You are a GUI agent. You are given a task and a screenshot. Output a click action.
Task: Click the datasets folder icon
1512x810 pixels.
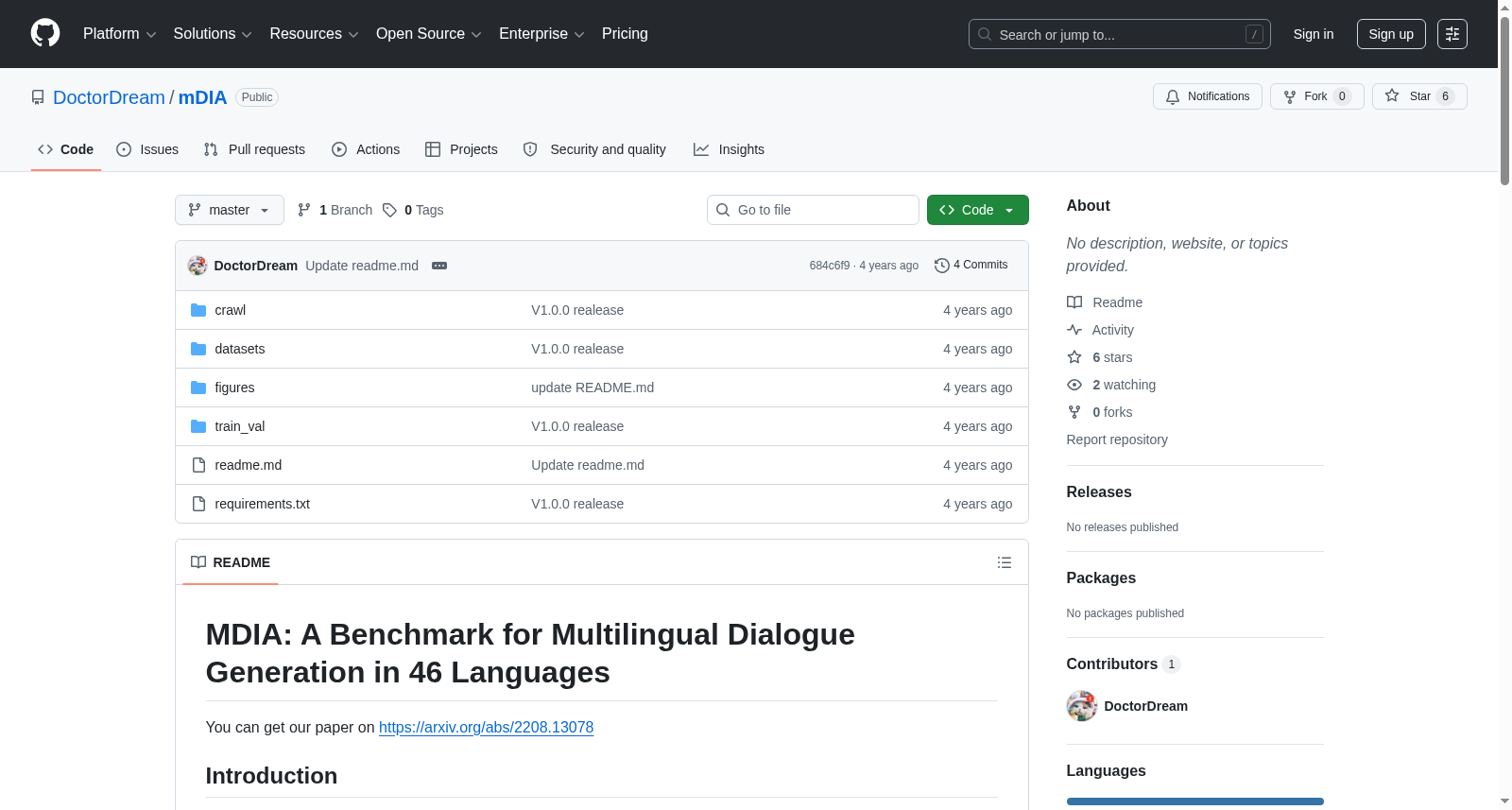[198, 349]
